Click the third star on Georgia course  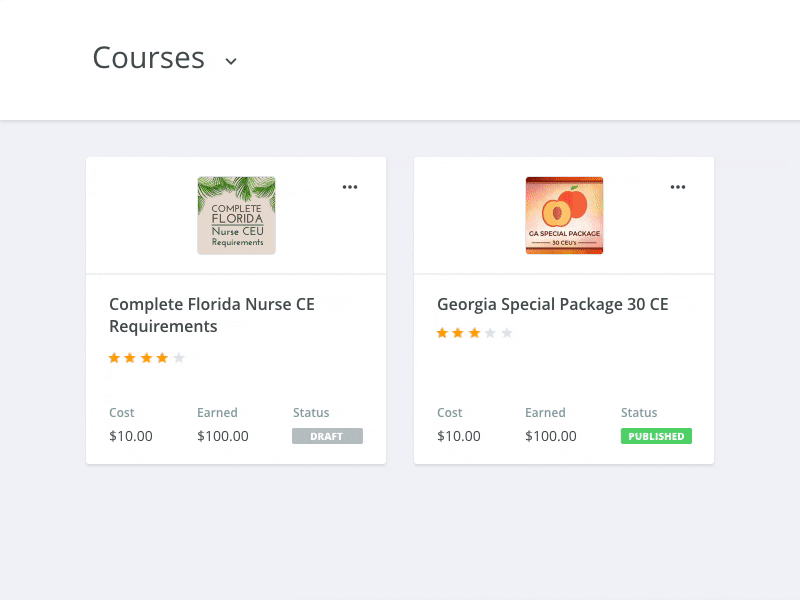point(474,333)
